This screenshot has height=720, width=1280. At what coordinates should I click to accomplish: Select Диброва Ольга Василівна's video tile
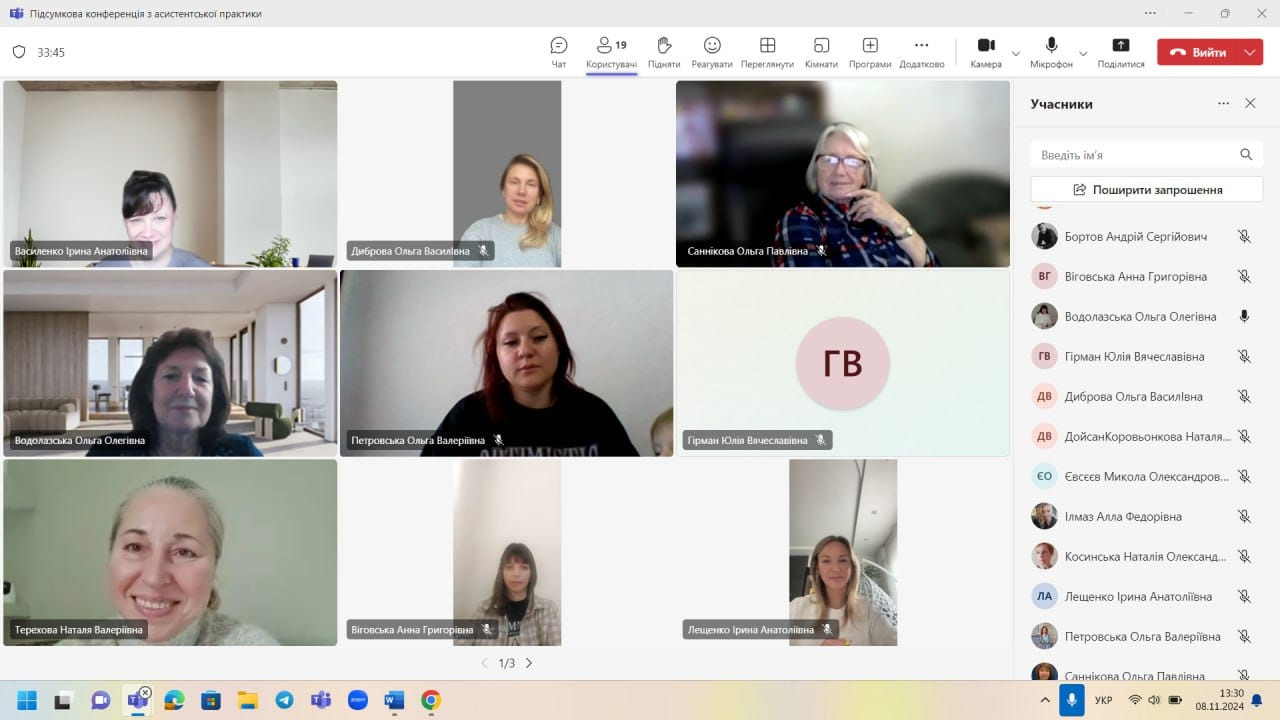click(x=507, y=174)
